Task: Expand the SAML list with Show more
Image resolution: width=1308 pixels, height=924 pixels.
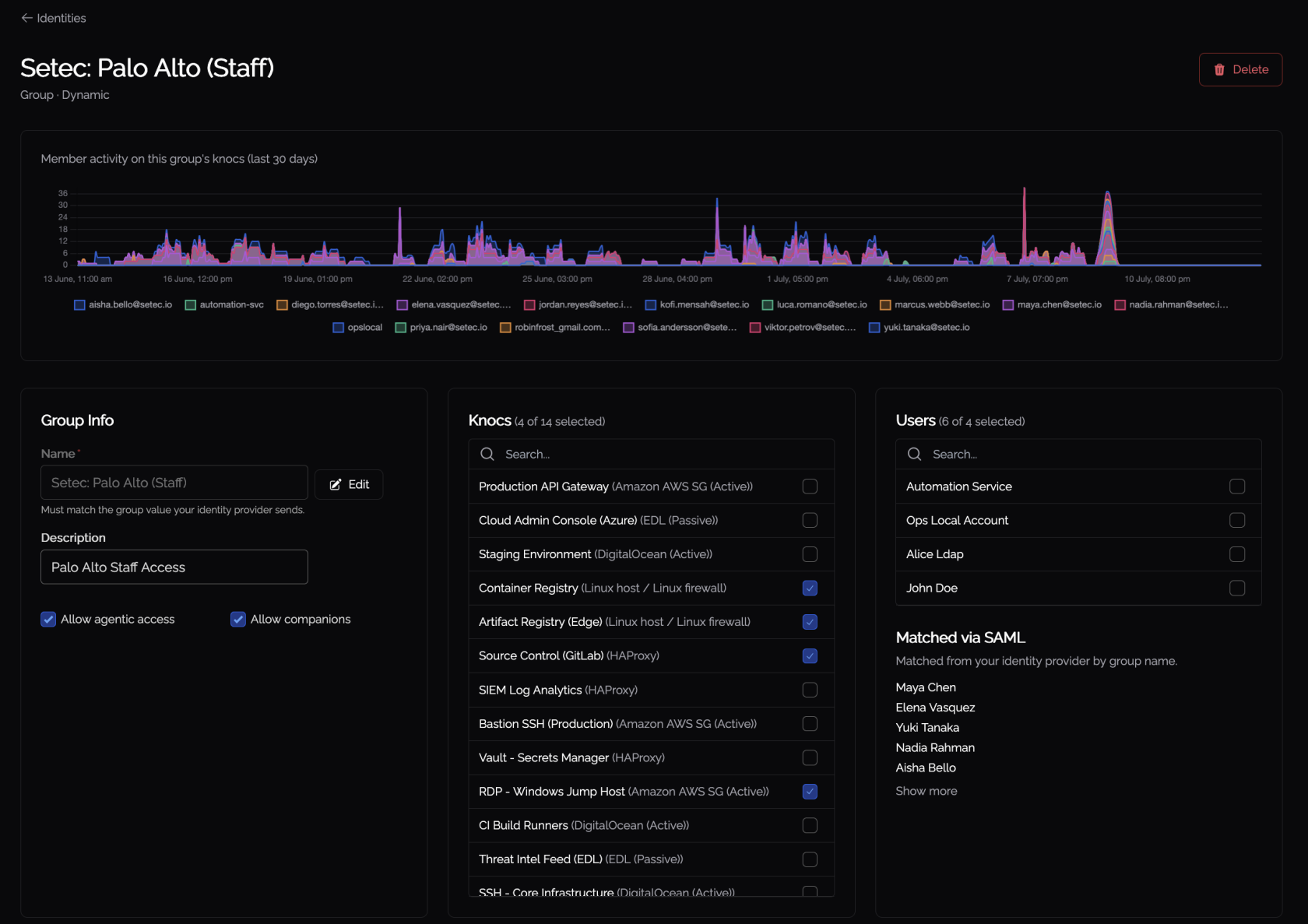Action: tap(926, 791)
